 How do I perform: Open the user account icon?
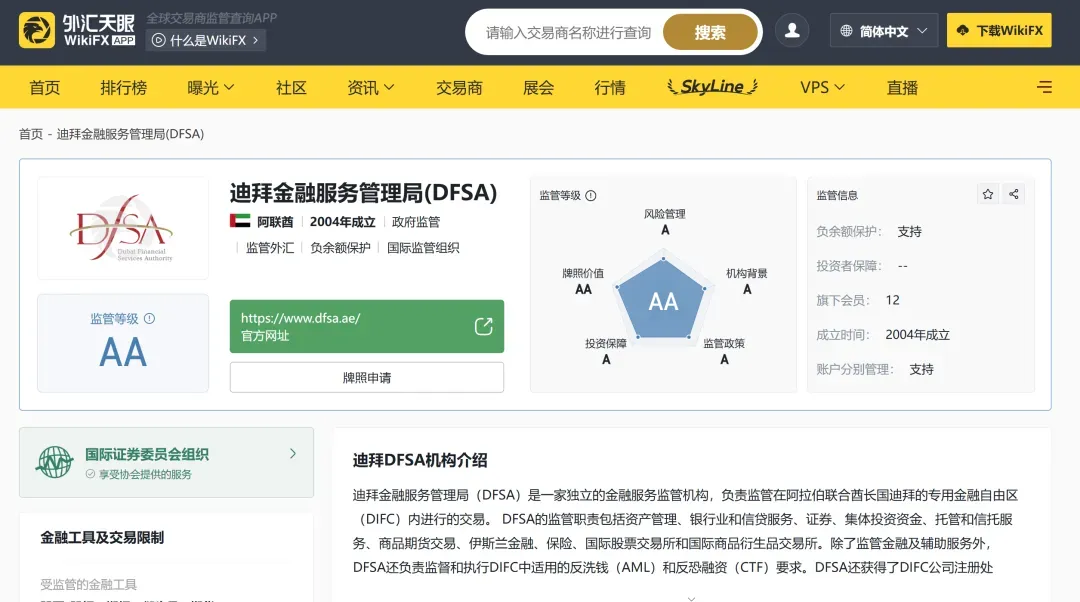792,30
